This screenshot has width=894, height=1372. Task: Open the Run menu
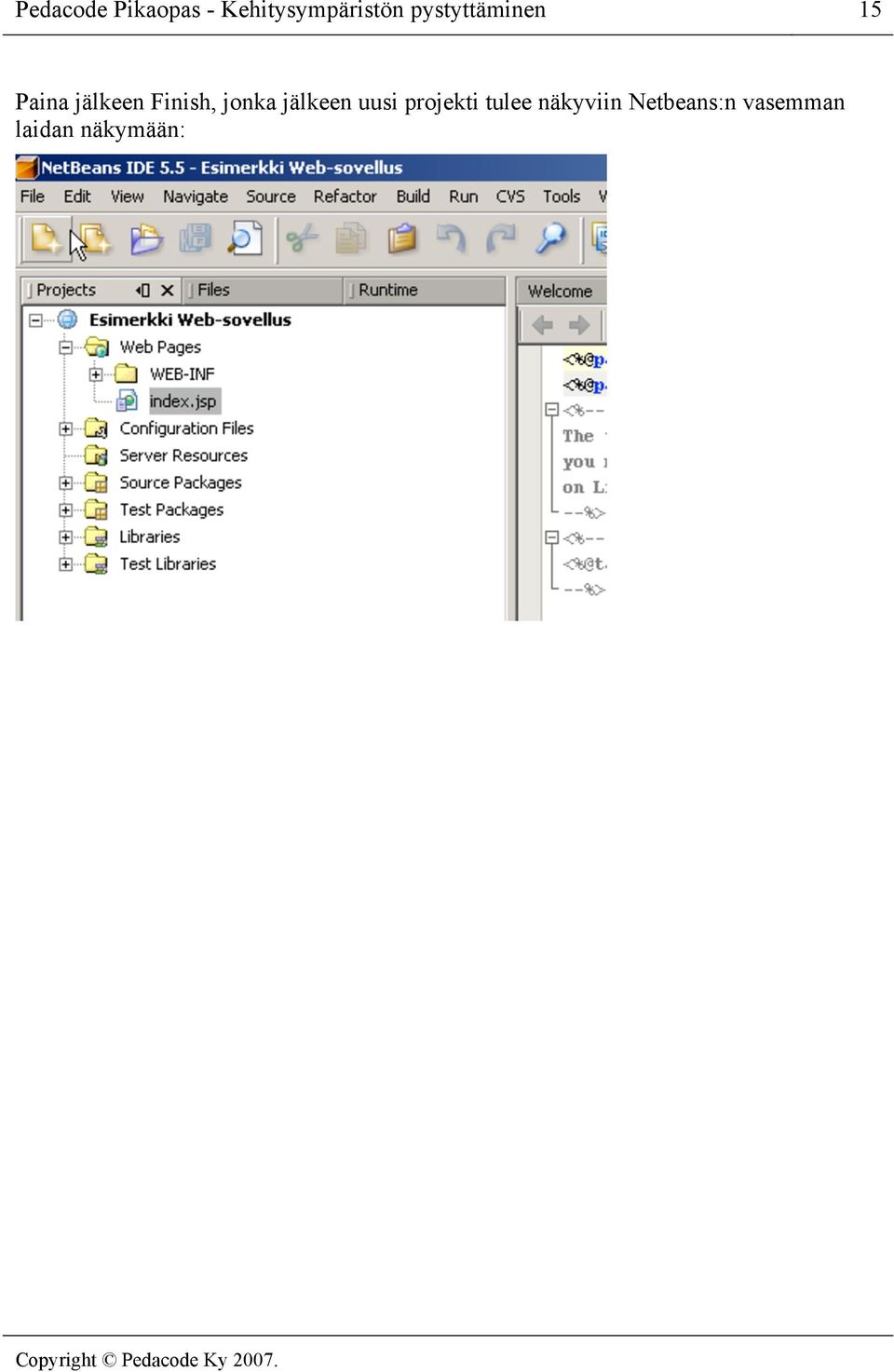(x=464, y=197)
